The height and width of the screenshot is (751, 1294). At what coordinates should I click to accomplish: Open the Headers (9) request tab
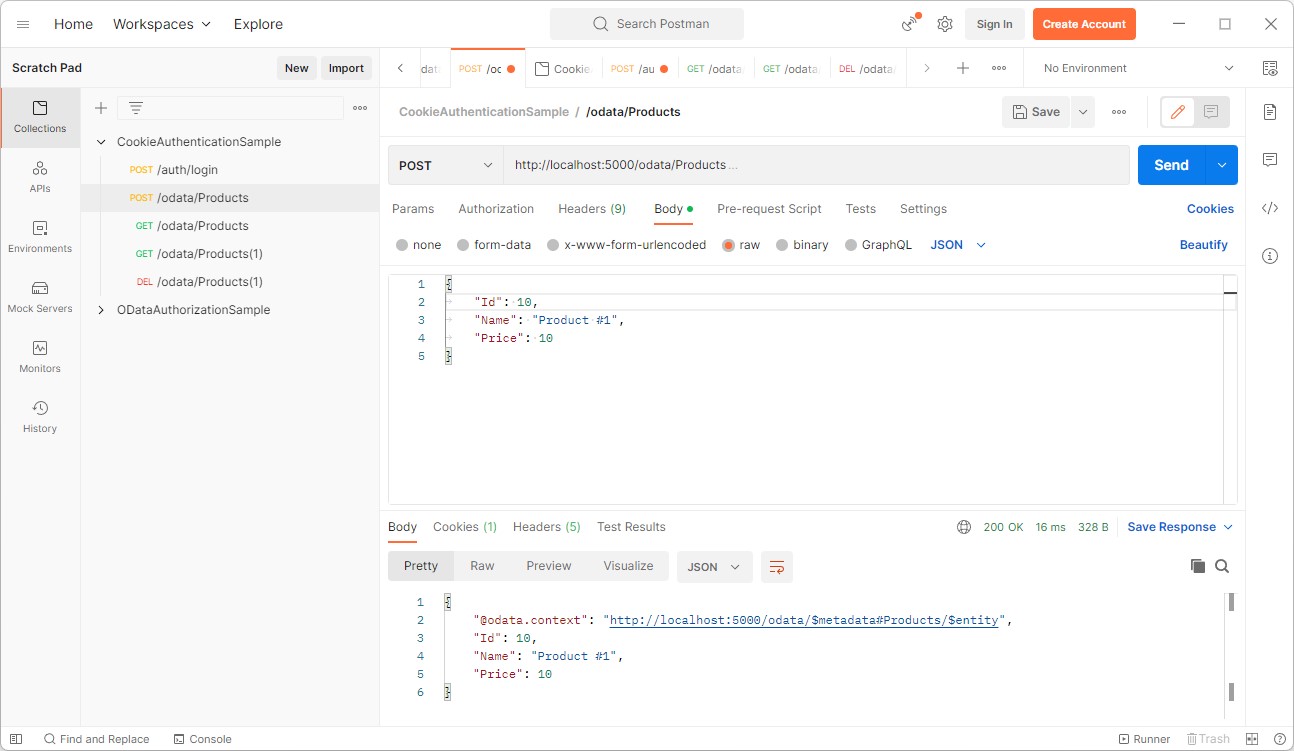592,209
